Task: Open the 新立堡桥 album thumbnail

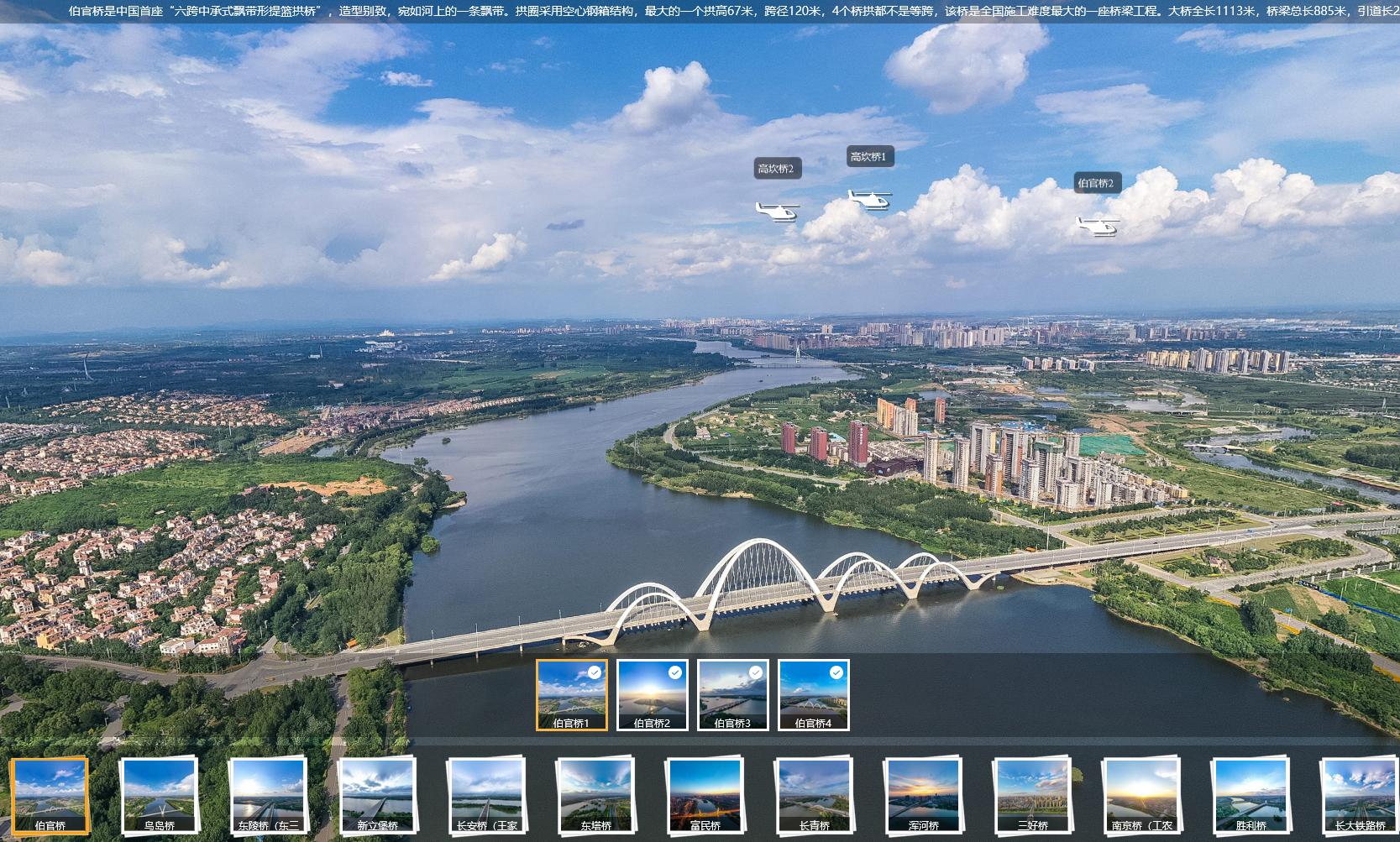Action: (377, 794)
